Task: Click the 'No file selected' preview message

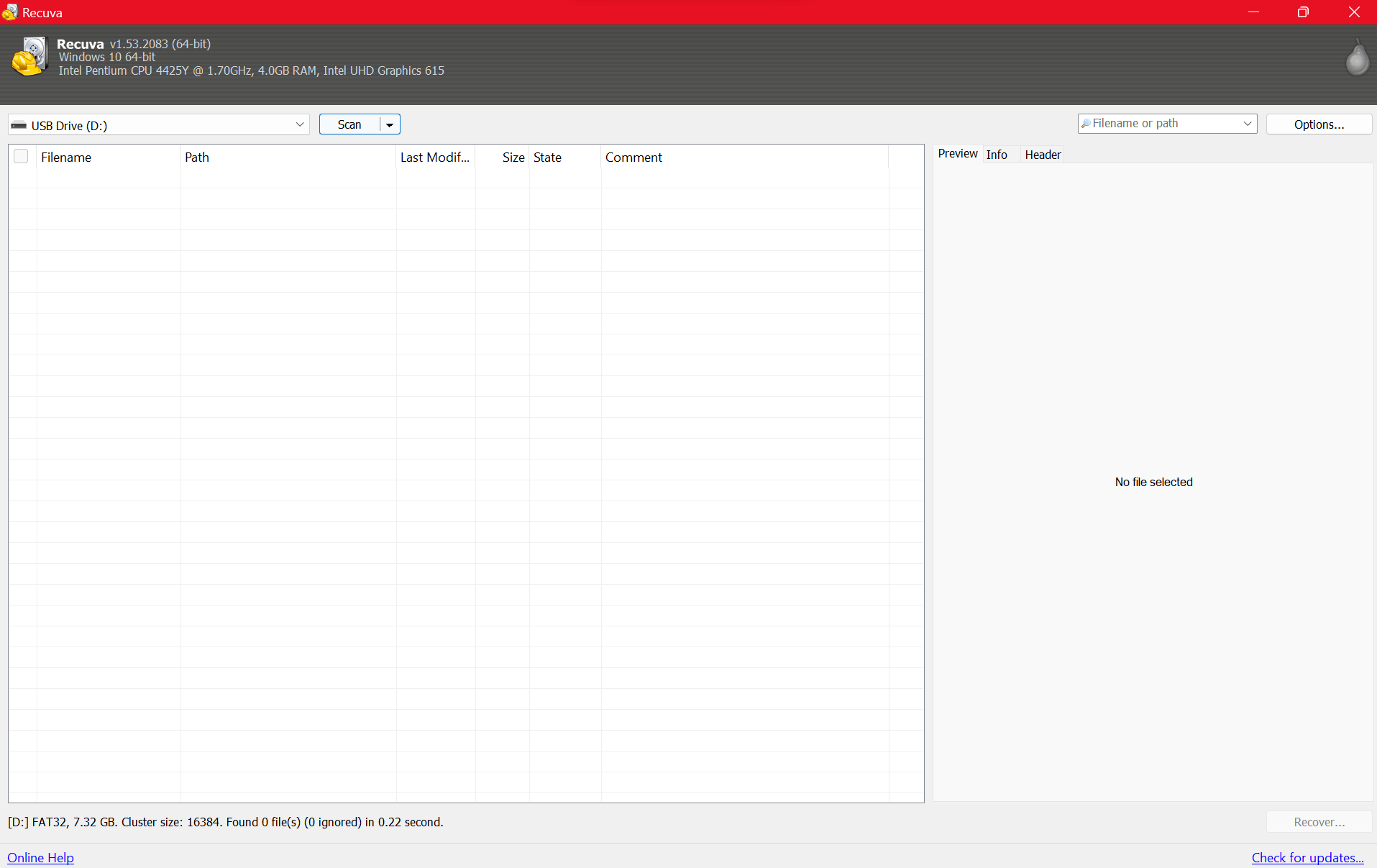Action: pos(1153,482)
